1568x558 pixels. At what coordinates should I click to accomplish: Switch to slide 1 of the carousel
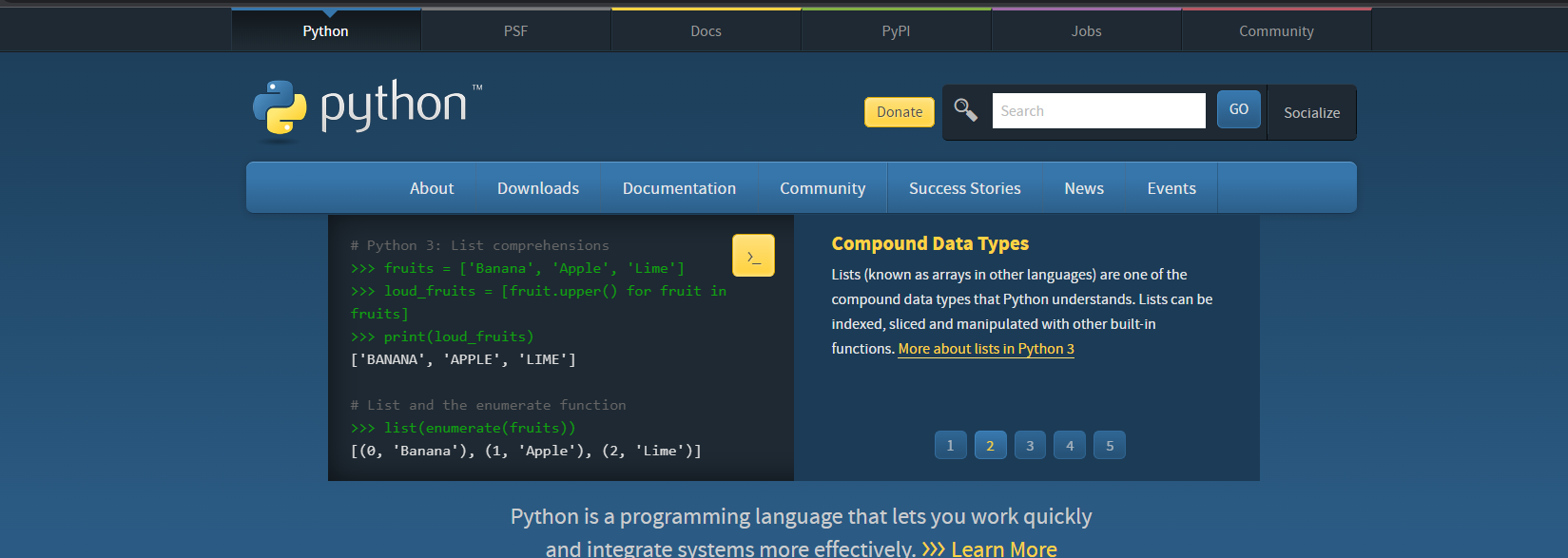950,445
